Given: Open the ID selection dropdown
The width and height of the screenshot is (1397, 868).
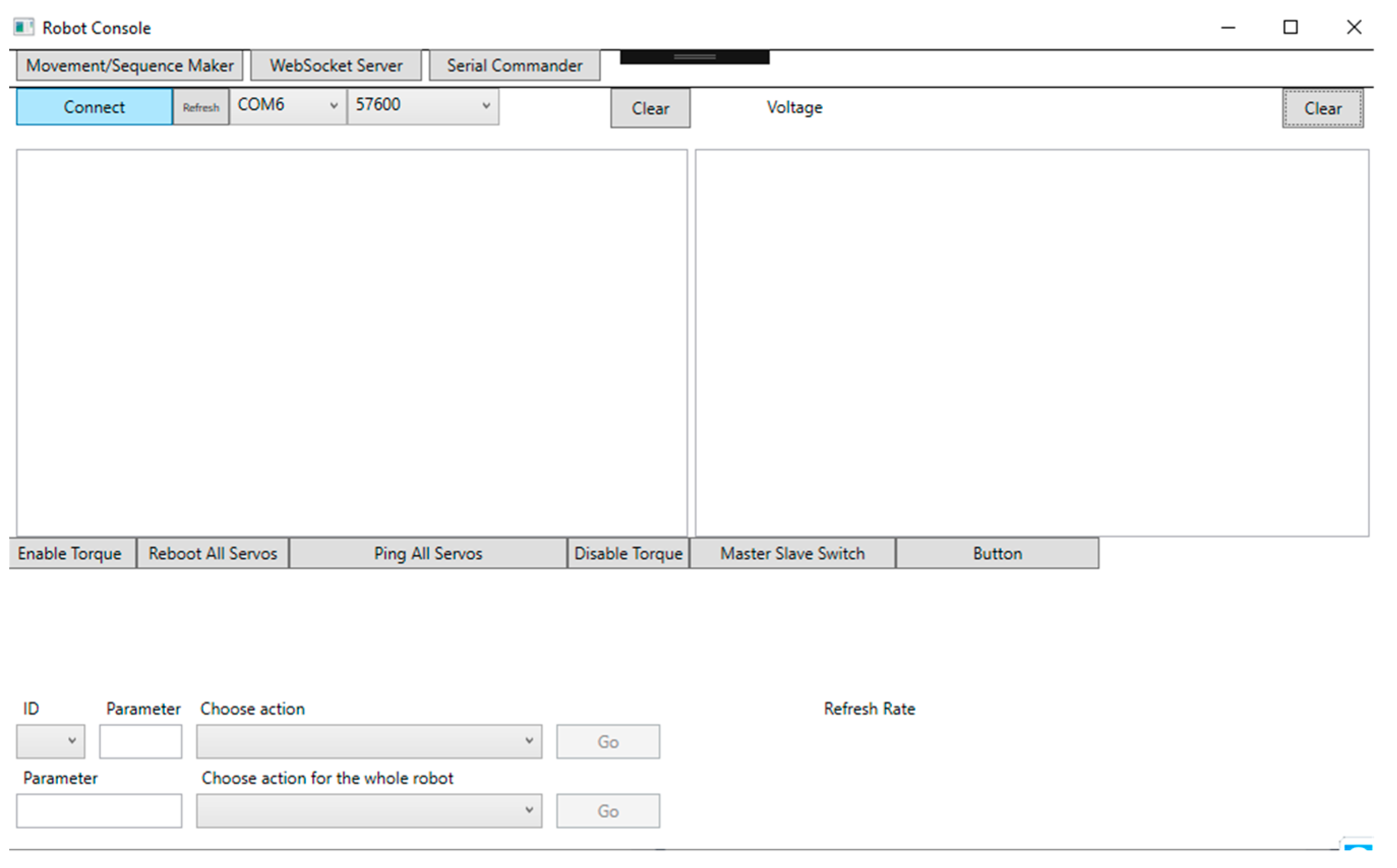Looking at the screenshot, I should pyautogui.click(x=50, y=741).
